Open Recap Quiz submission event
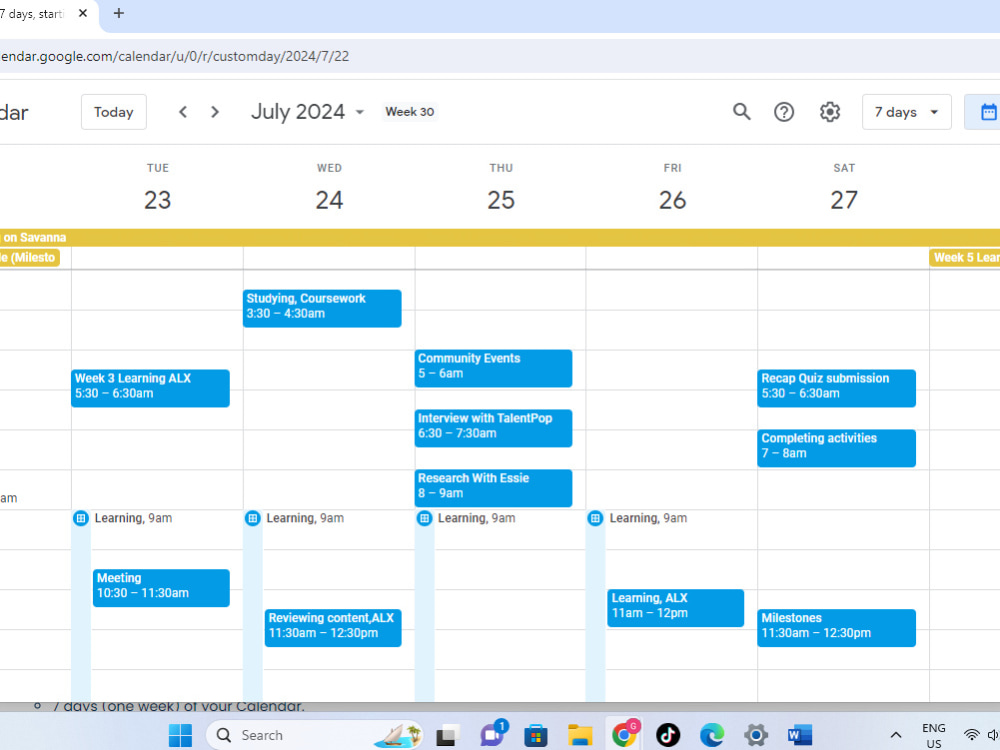The height and width of the screenshot is (750, 1000). point(837,388)
